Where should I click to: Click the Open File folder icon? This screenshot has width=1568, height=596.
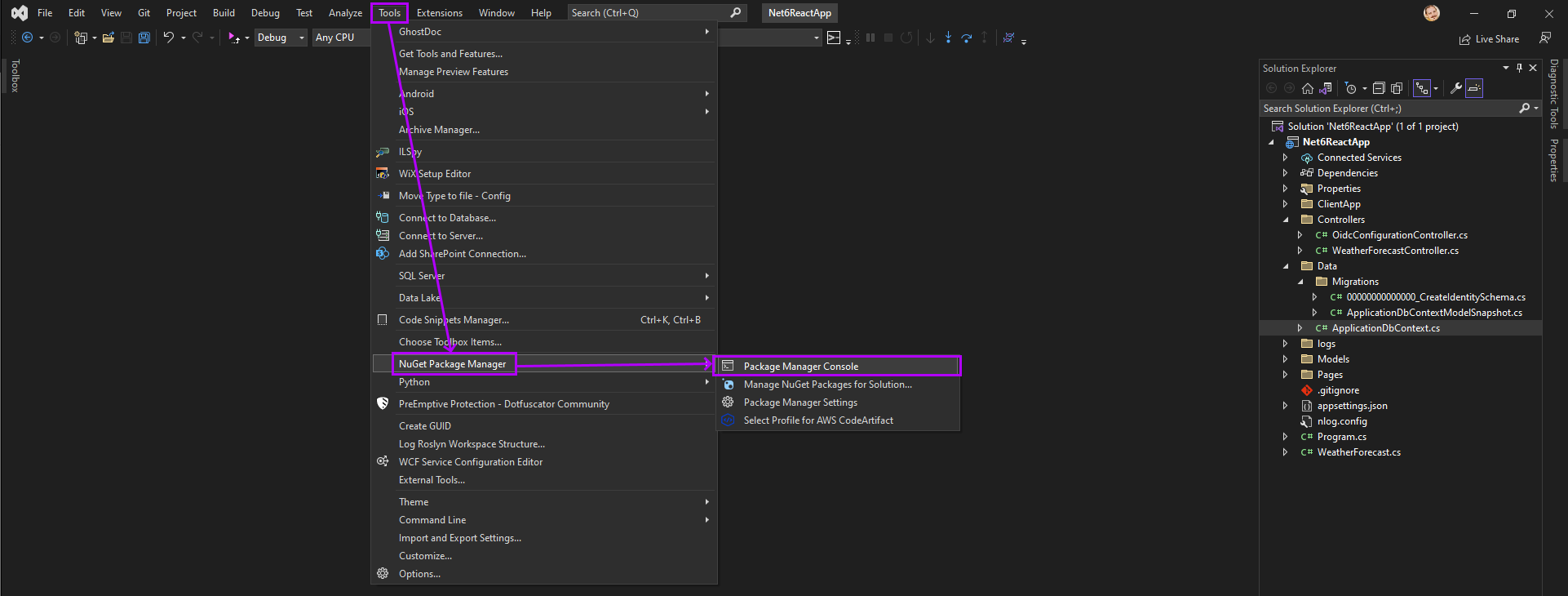[x=108, y=38]
